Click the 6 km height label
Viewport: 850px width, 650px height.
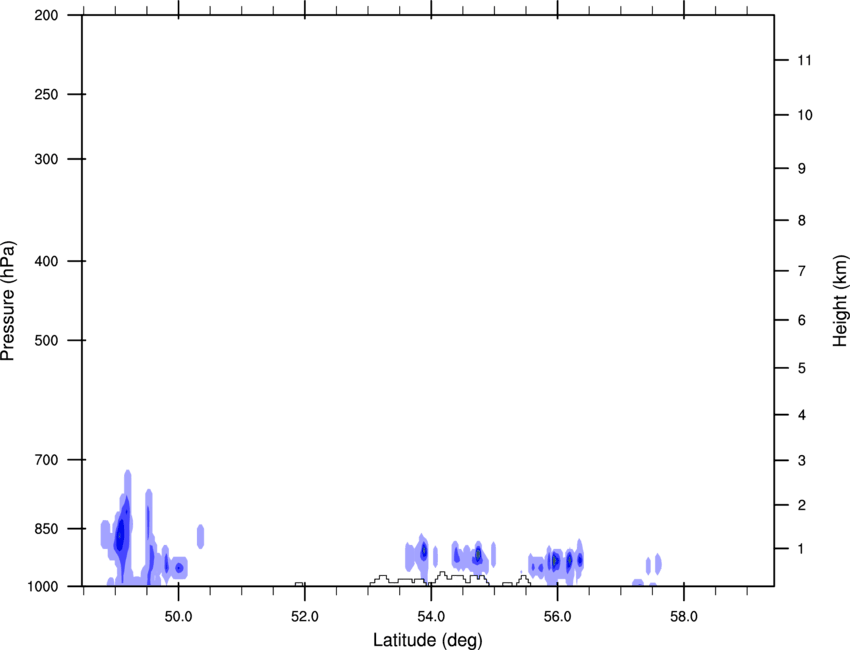pos(802,320)
